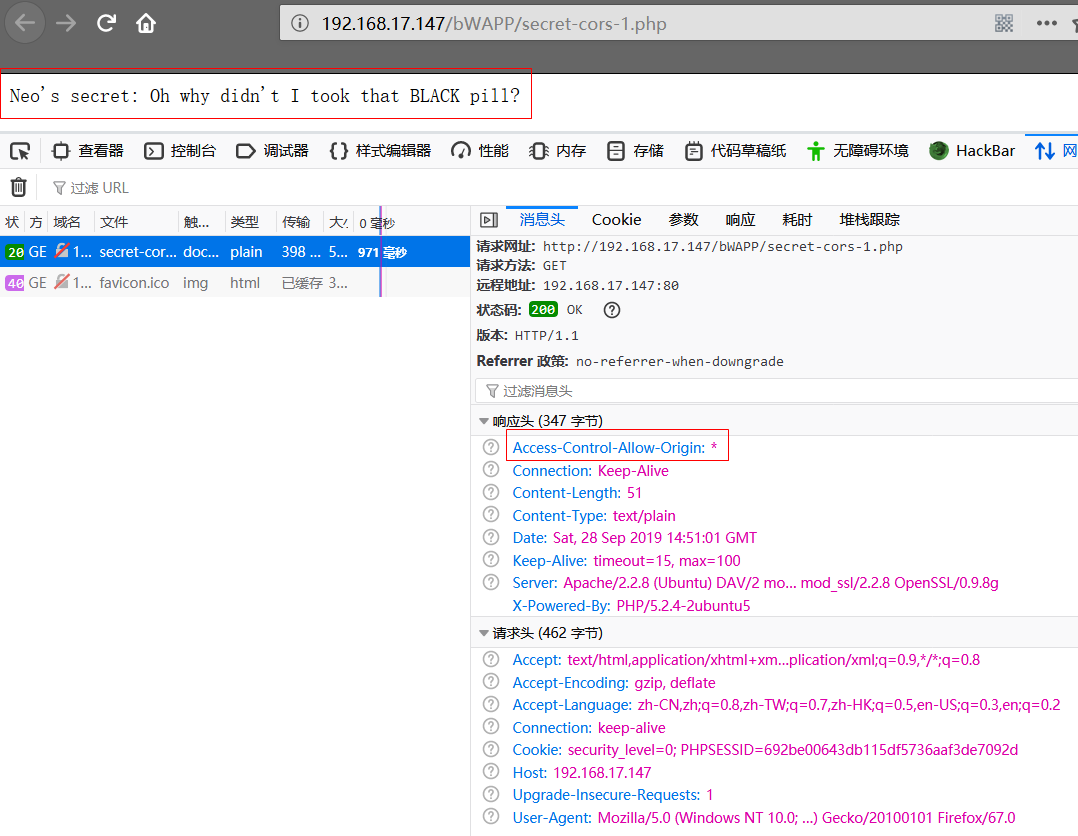This screenshot has height=836, width=1078.
Task: Go to the browser home page
Action: (x=146, y=23)
